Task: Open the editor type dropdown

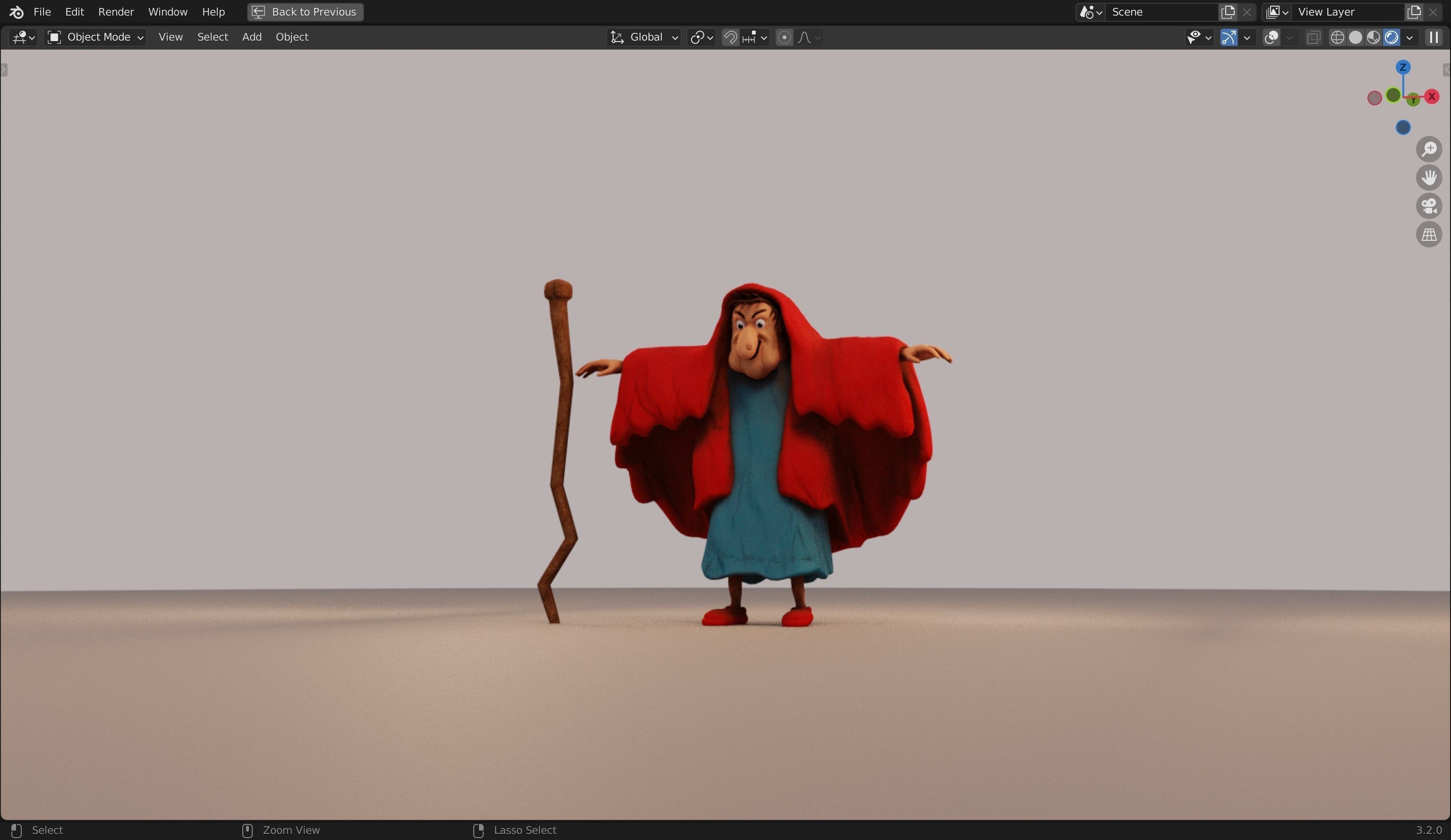Action: (24, 37)
